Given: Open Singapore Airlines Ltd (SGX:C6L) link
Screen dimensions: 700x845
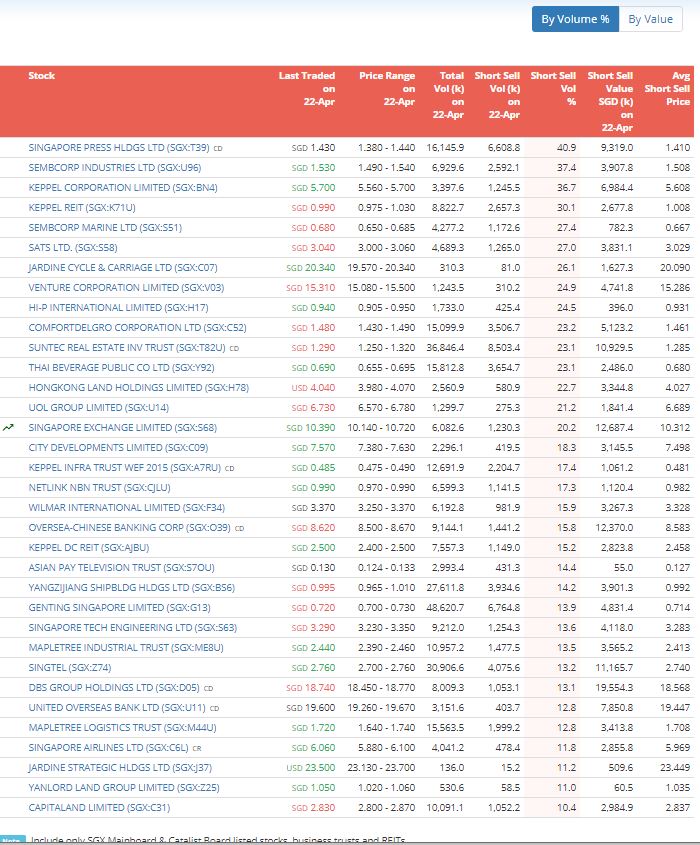Looking at the screenshot, I should (x=108, y=747).
